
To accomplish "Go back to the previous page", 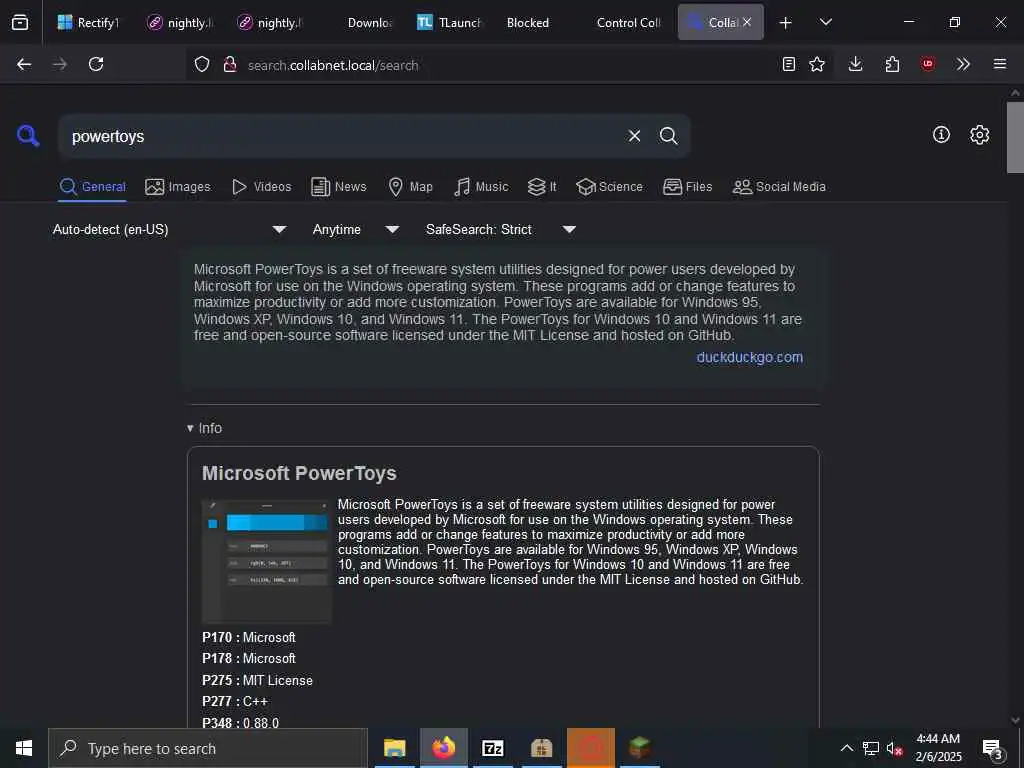I will point(24,64).
